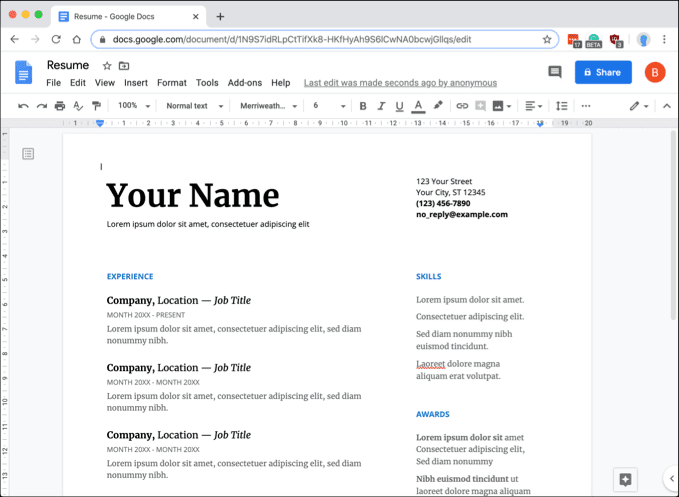Toggle Bold formatting
679x497 pixels.
pyautogui.click(x=363, y=106)
